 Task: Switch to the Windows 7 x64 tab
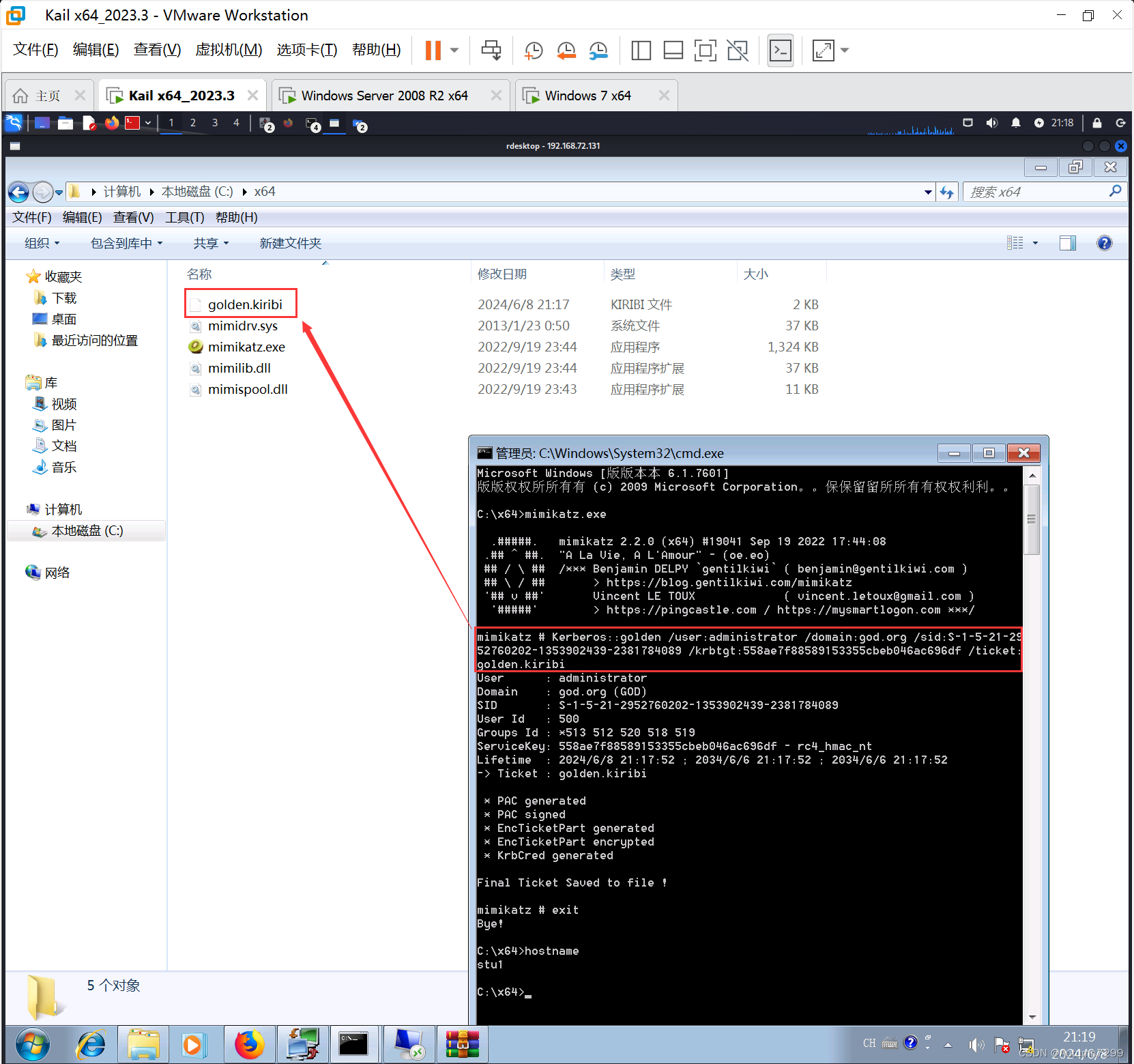tap(596, 96)
